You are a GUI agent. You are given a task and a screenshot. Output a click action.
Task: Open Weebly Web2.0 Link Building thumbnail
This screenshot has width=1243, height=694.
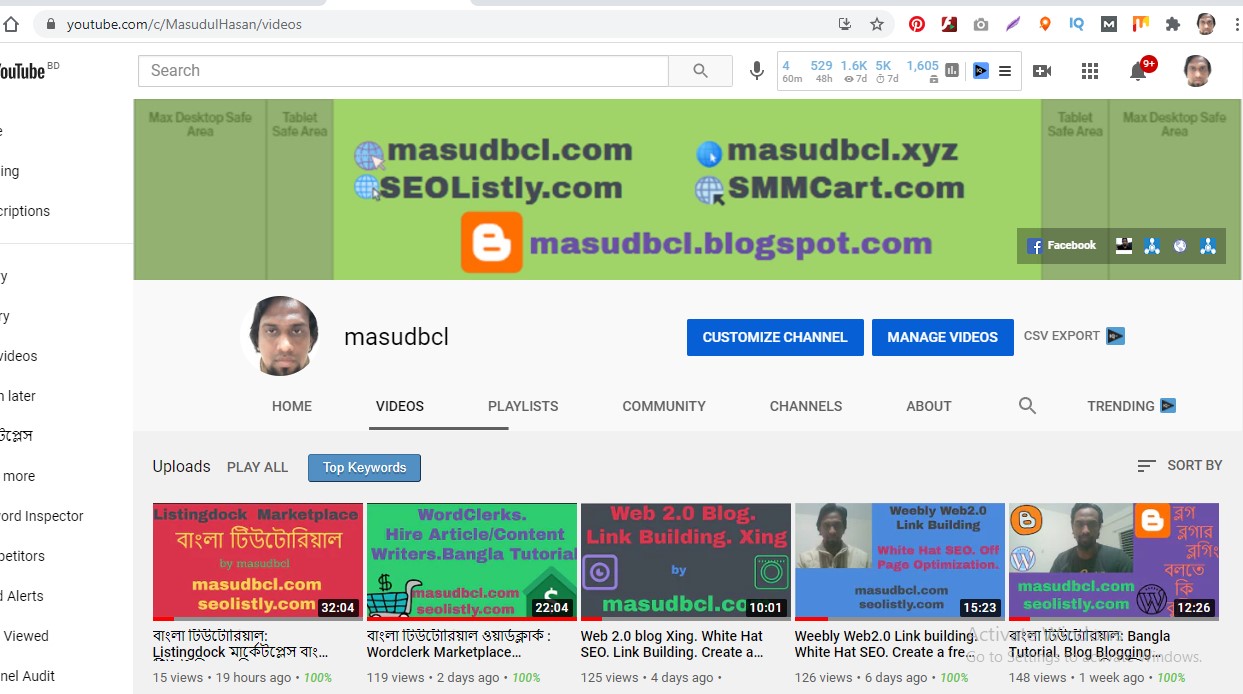point(899,562)
